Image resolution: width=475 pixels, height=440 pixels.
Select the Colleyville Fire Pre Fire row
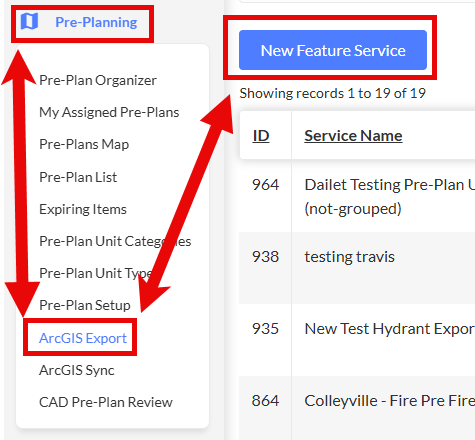point(357,408)
